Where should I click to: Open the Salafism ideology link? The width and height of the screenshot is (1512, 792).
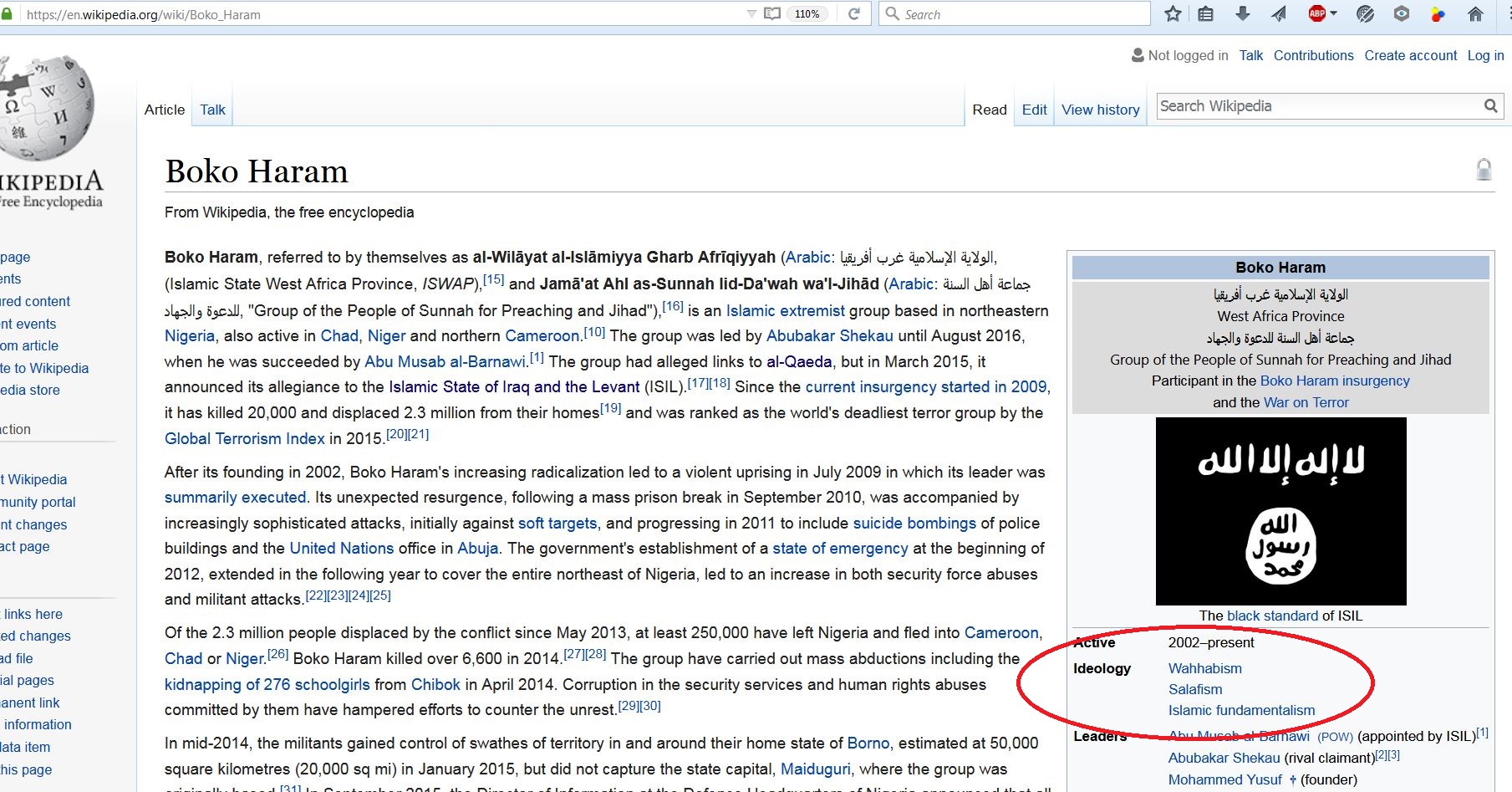click(1195, 689)
